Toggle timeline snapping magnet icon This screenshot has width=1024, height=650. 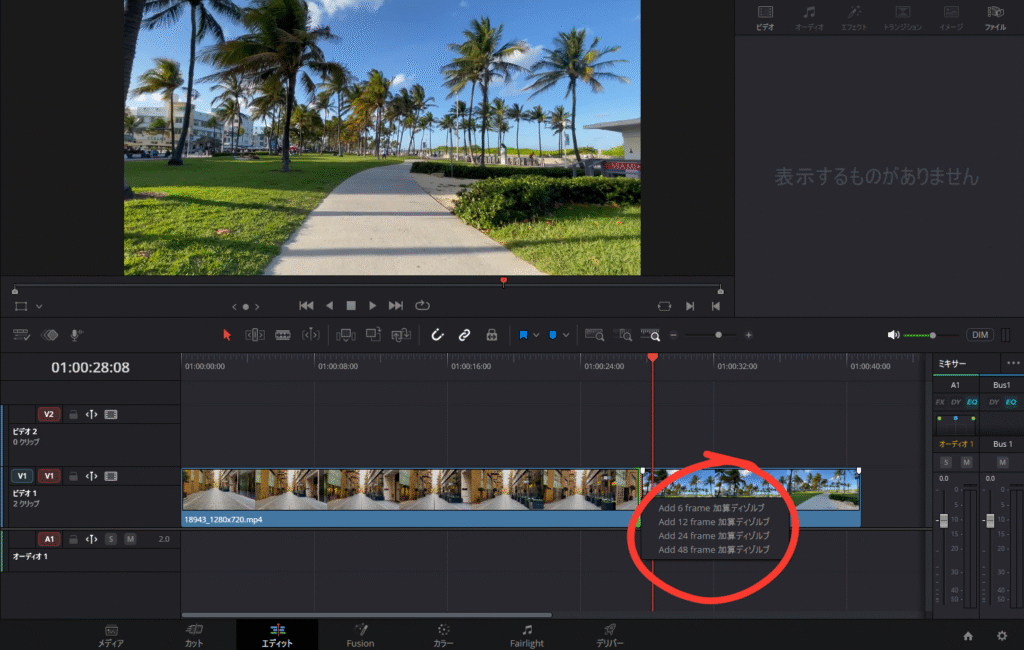pyautogui.click(x=437, y=335)
